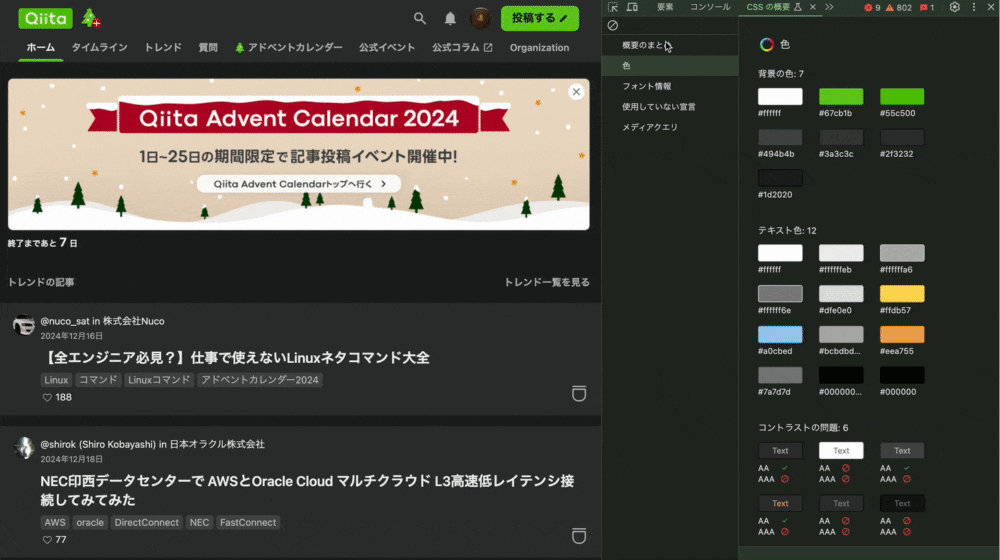Open the user avatar menu

pyautogui.click(x=480, y=18)
